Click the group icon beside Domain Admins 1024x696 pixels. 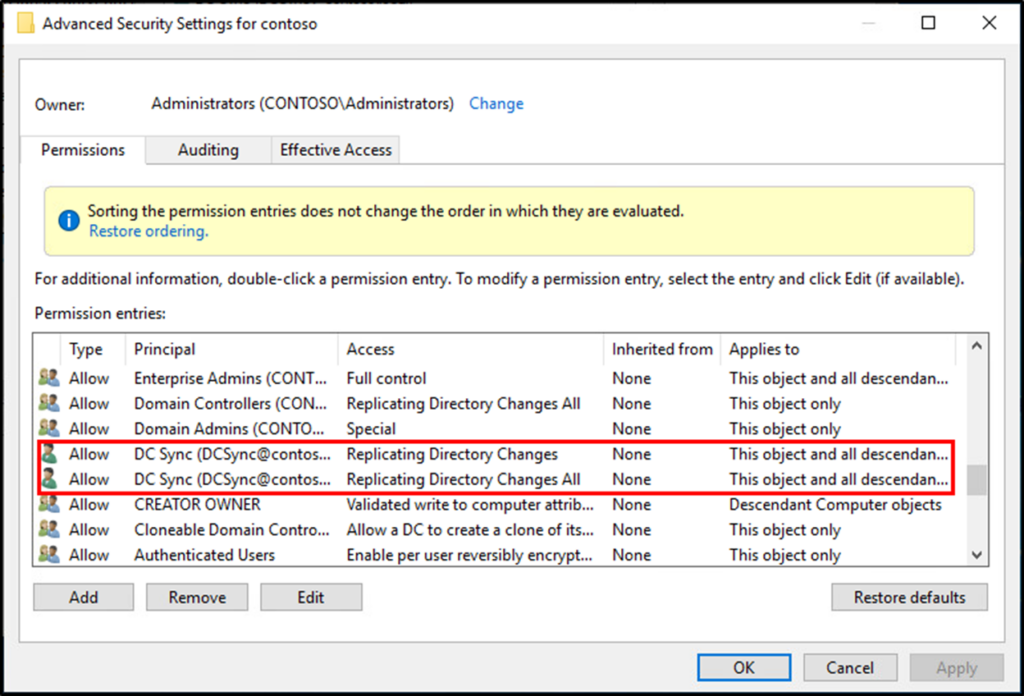coord(47,428)
